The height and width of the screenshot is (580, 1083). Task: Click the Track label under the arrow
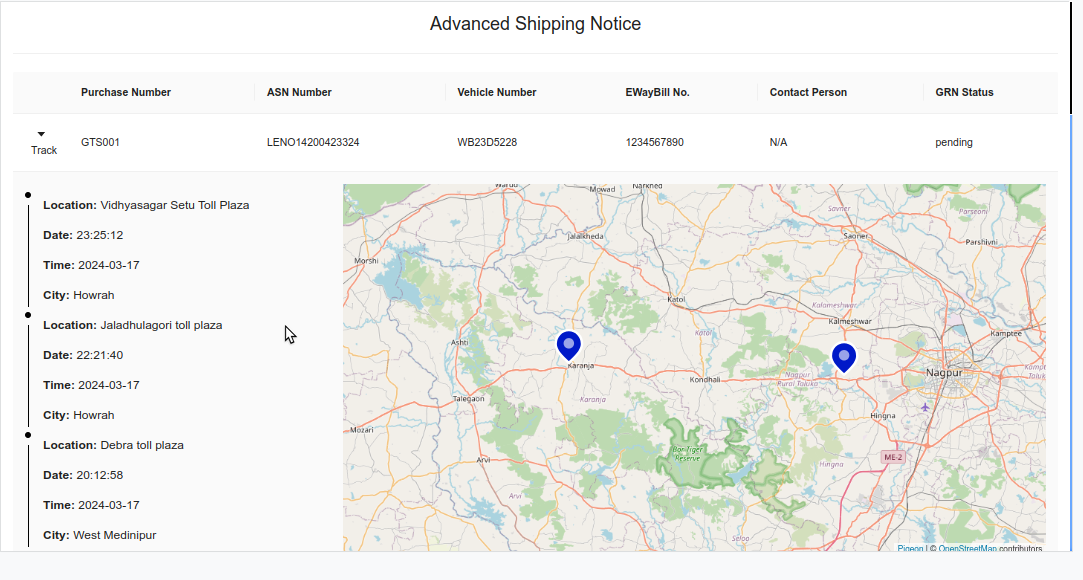point(44,150)
